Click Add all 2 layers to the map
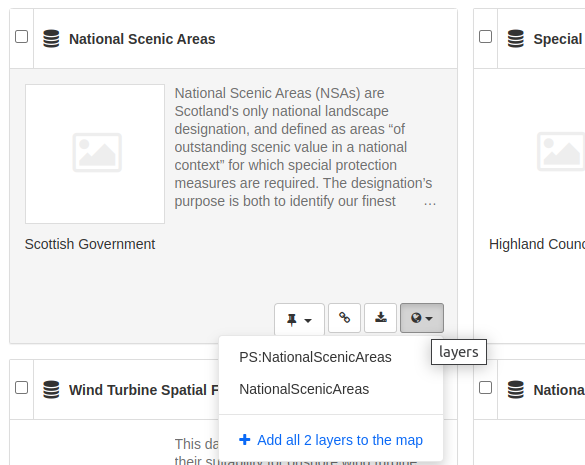585x465 pixels. pos(331,440)
